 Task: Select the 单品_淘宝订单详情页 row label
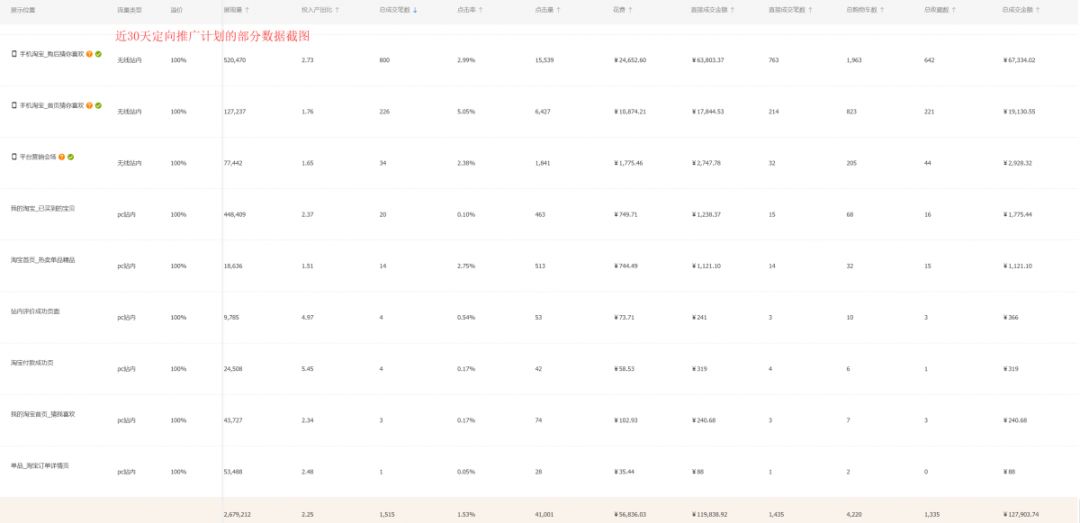(39, 466)
